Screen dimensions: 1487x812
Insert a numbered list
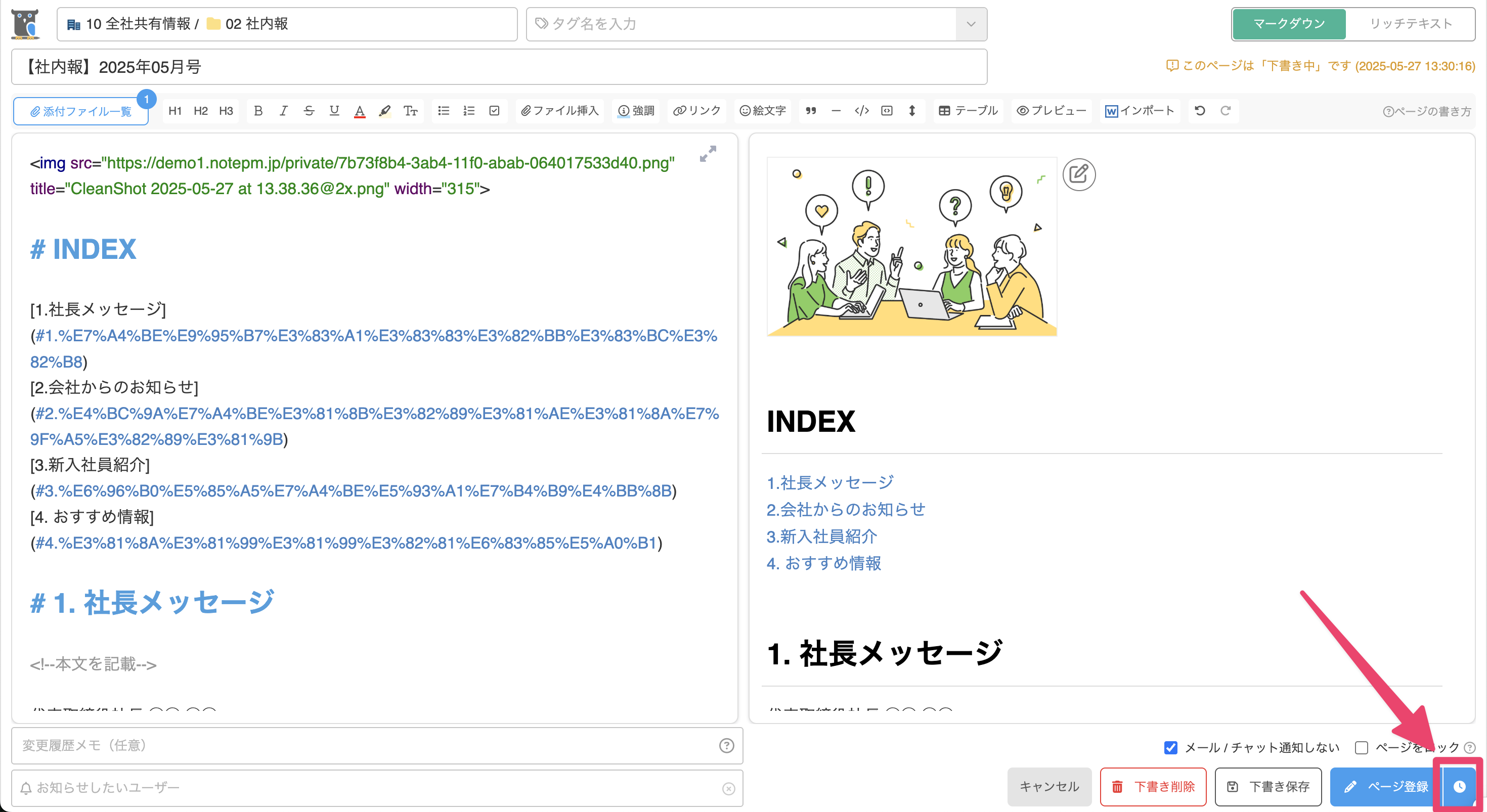[469, 111]
